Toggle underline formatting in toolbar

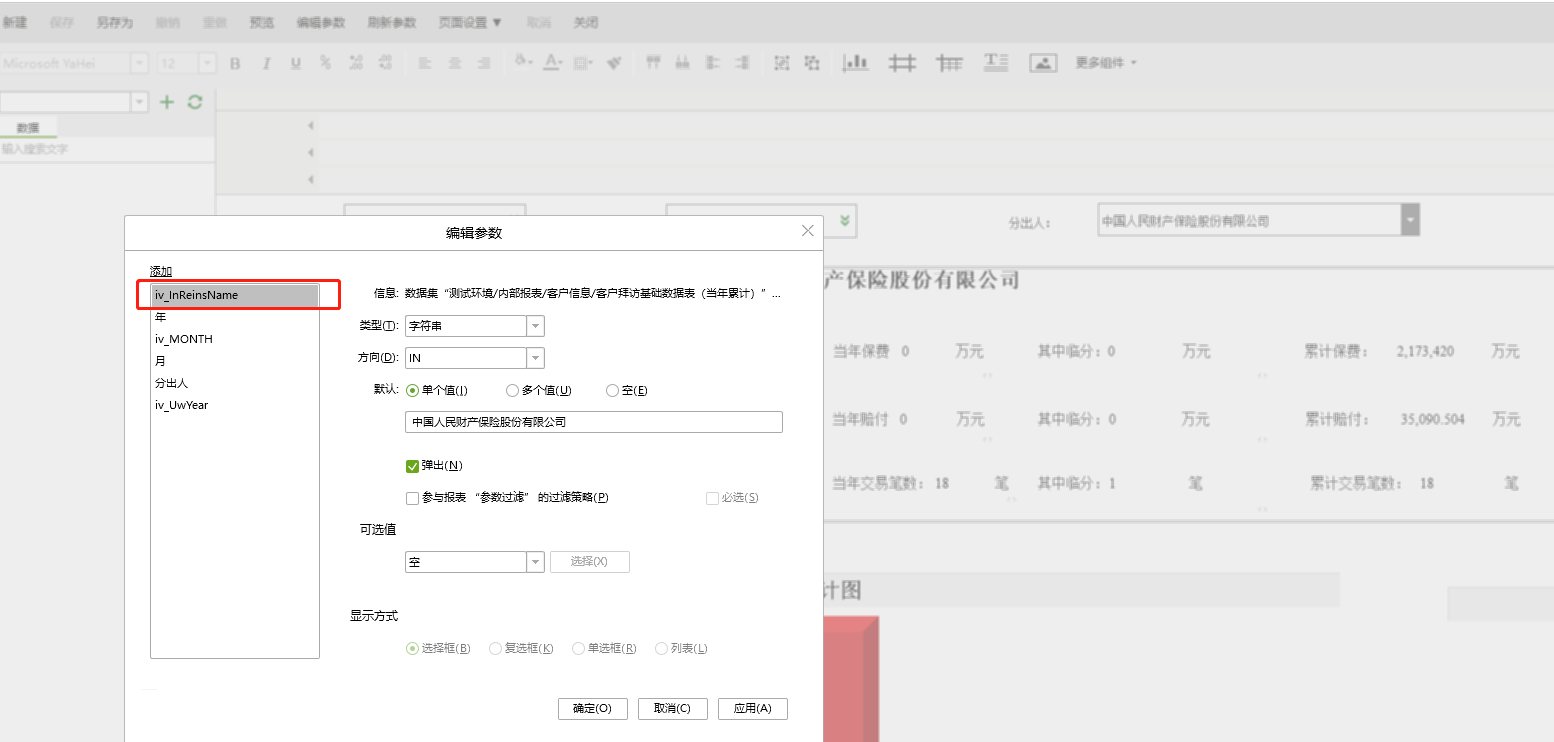295,63
